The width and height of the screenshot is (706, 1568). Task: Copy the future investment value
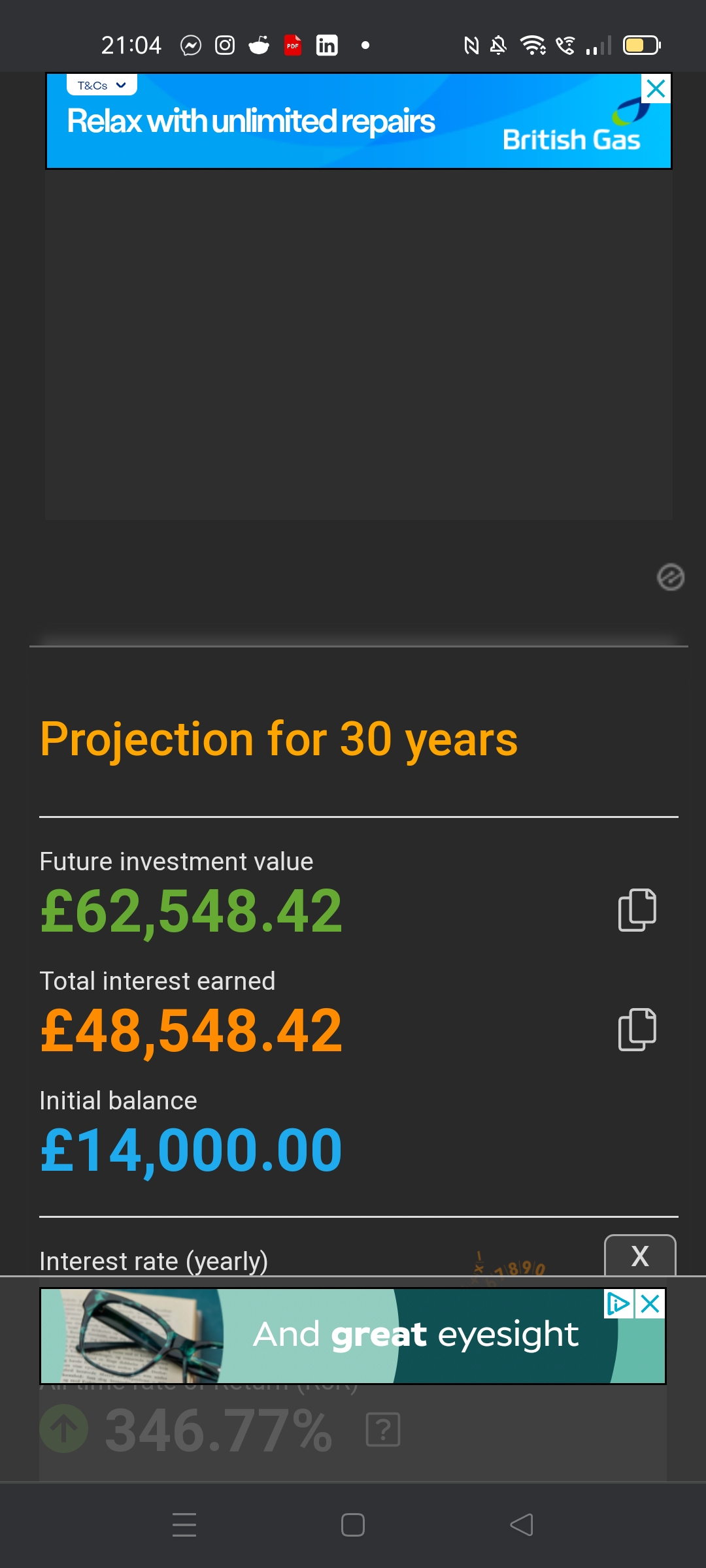pyautogui.click(x=637, y=909)
